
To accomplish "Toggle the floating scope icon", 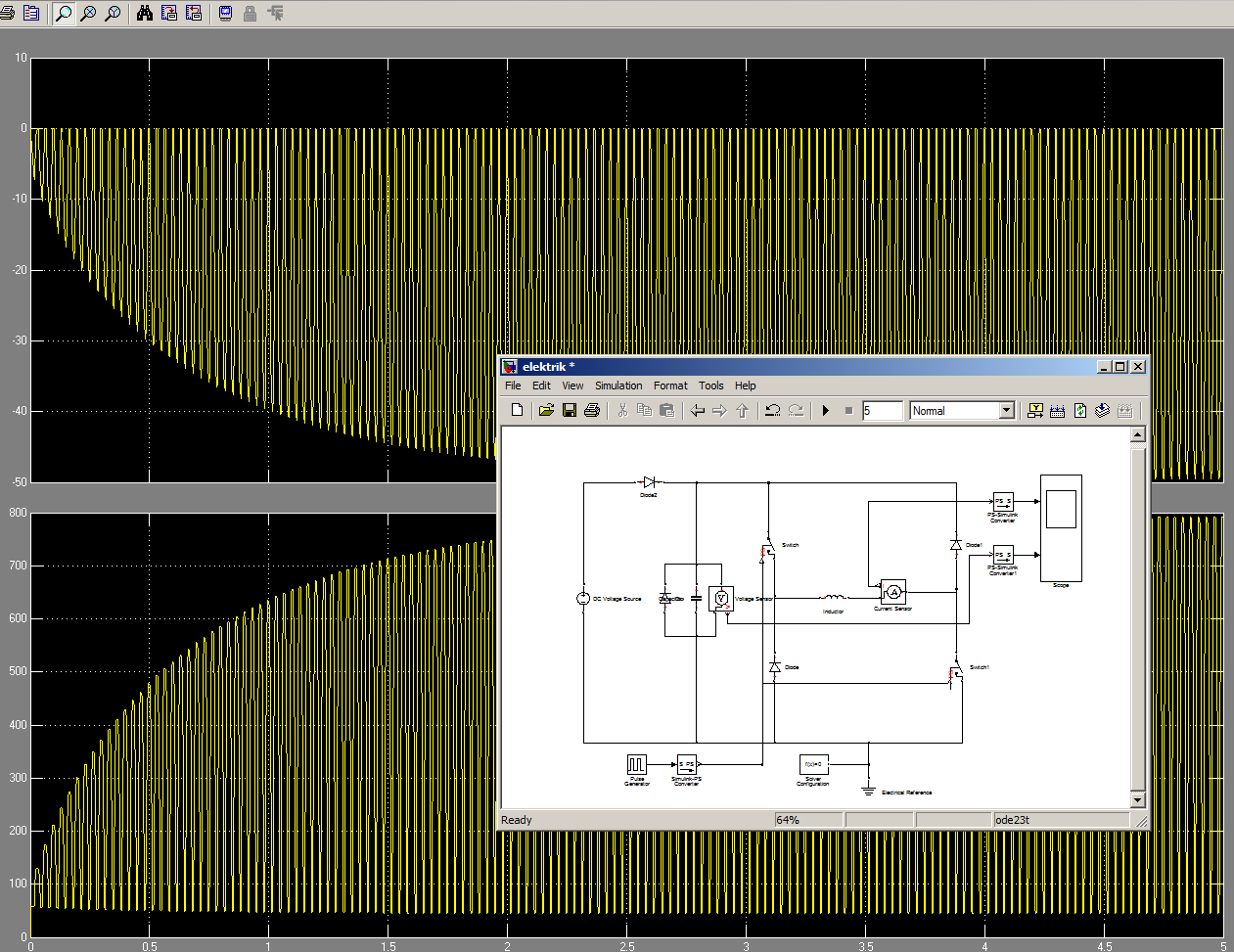I will click(226, 14).
